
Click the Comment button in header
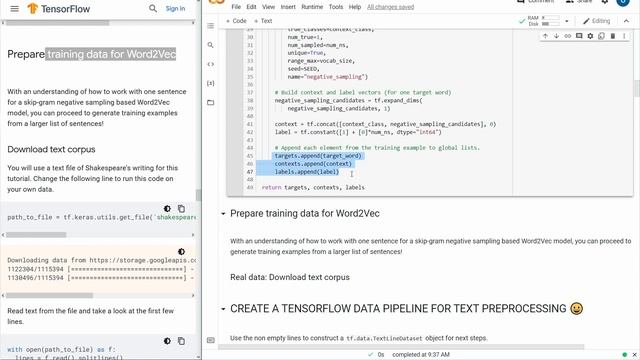point(536,2)
